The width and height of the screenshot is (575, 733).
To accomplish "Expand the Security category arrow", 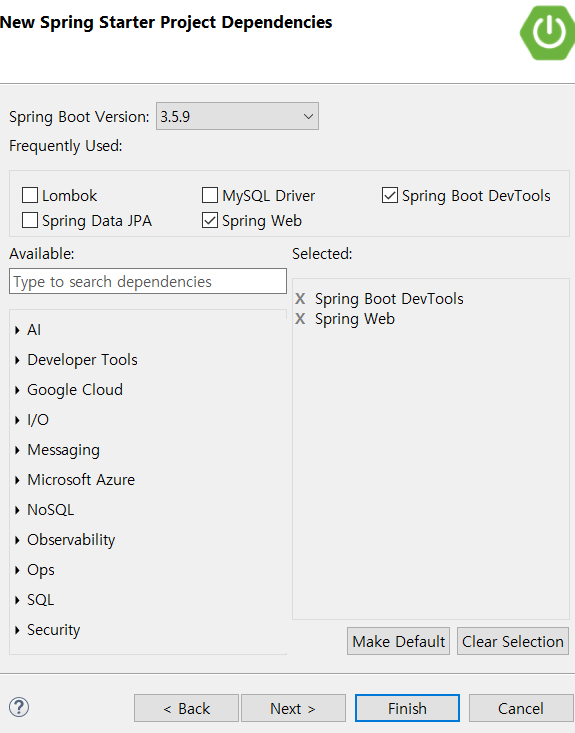I will click(17, 630).
